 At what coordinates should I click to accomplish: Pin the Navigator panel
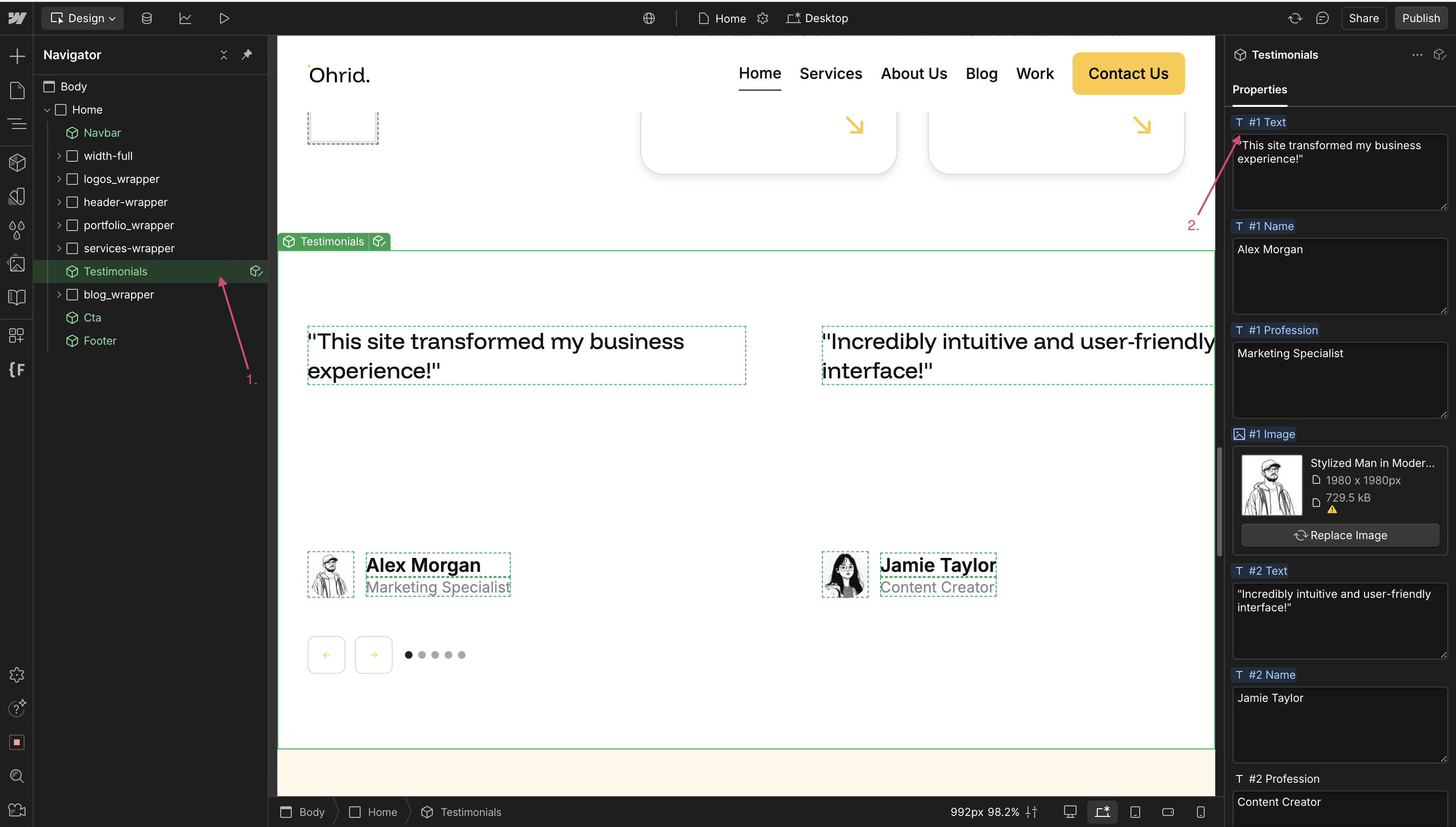[247, 54]
